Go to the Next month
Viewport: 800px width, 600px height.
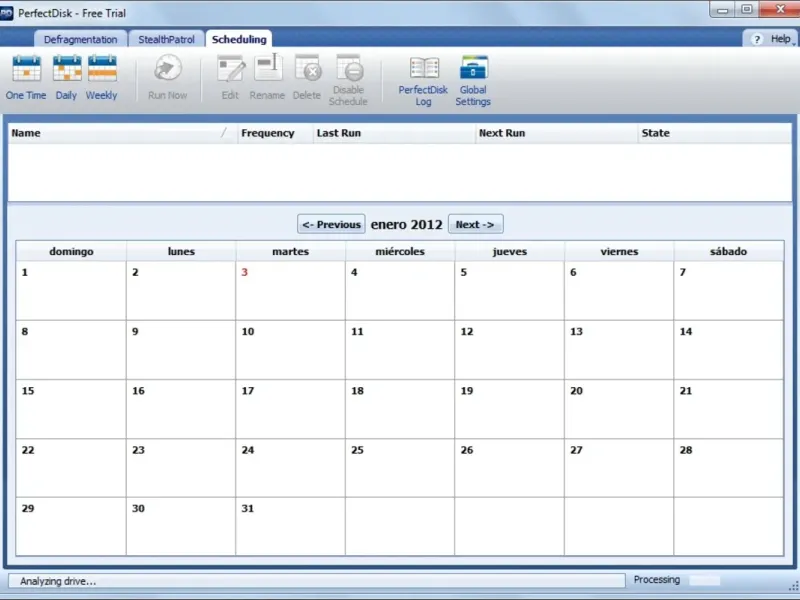[x=476, y=224]
